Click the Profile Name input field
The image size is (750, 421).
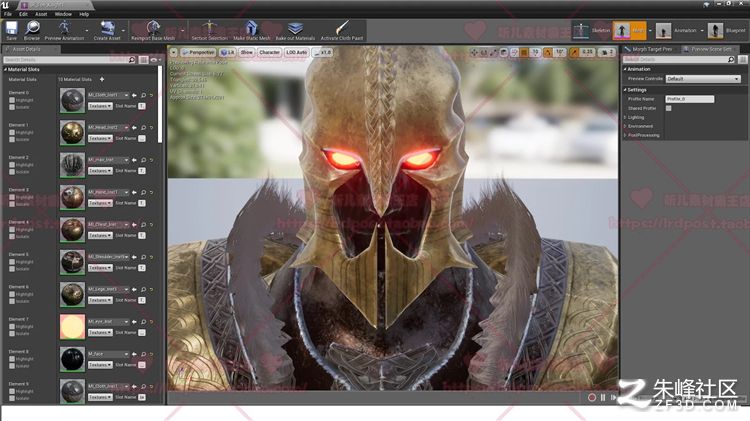coord(690,99)
